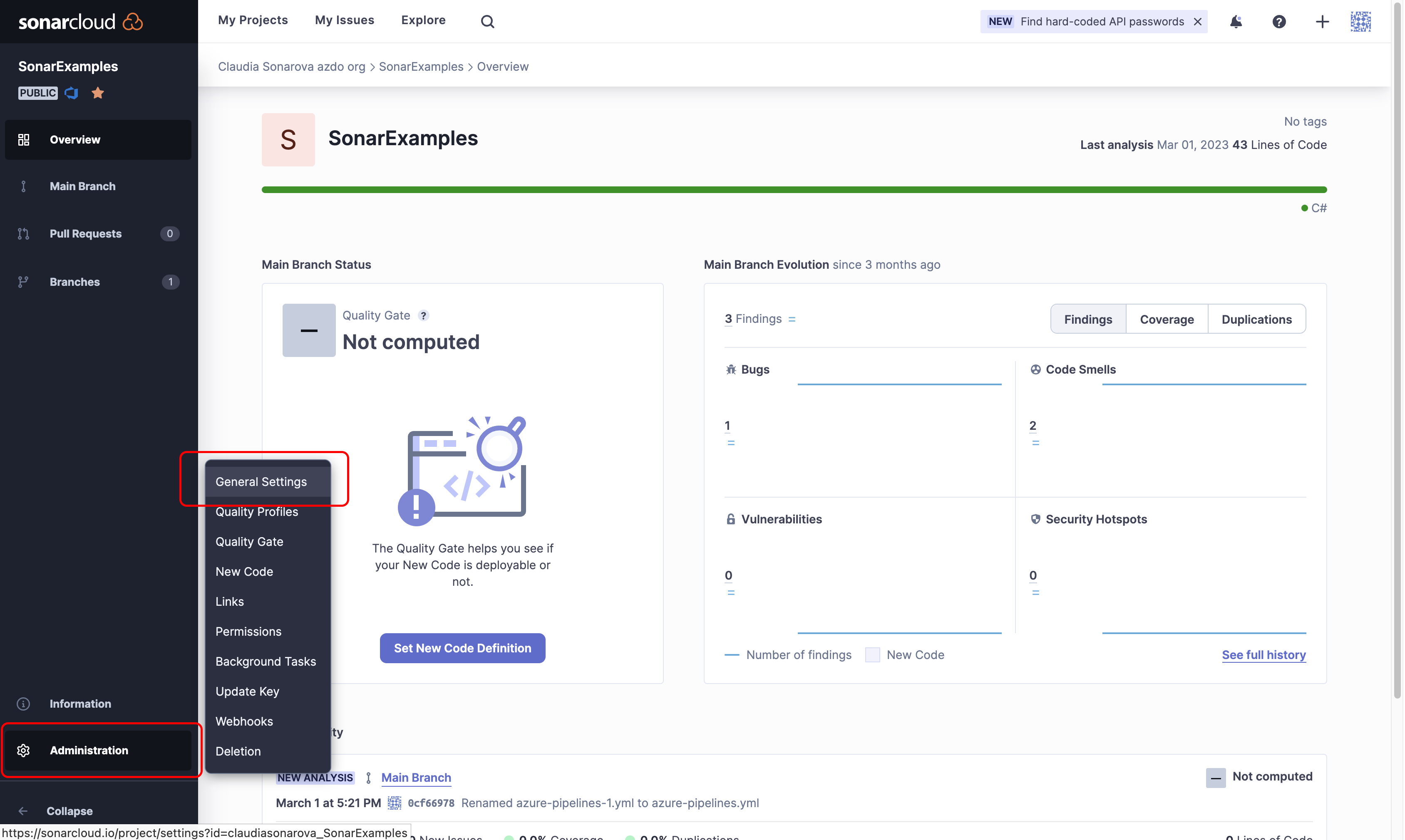The height and width of the screenshot is (840, 1405).
Task: Click the Quality Gate help question icon
Action: click(x=423, y=316)
